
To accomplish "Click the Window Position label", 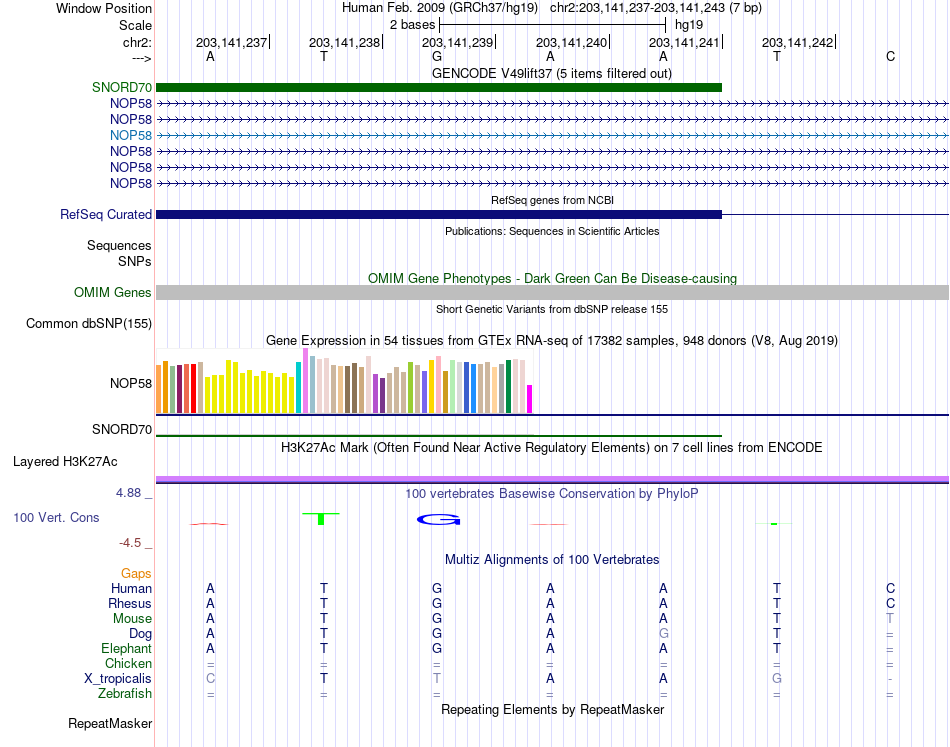I will (104, 8).
